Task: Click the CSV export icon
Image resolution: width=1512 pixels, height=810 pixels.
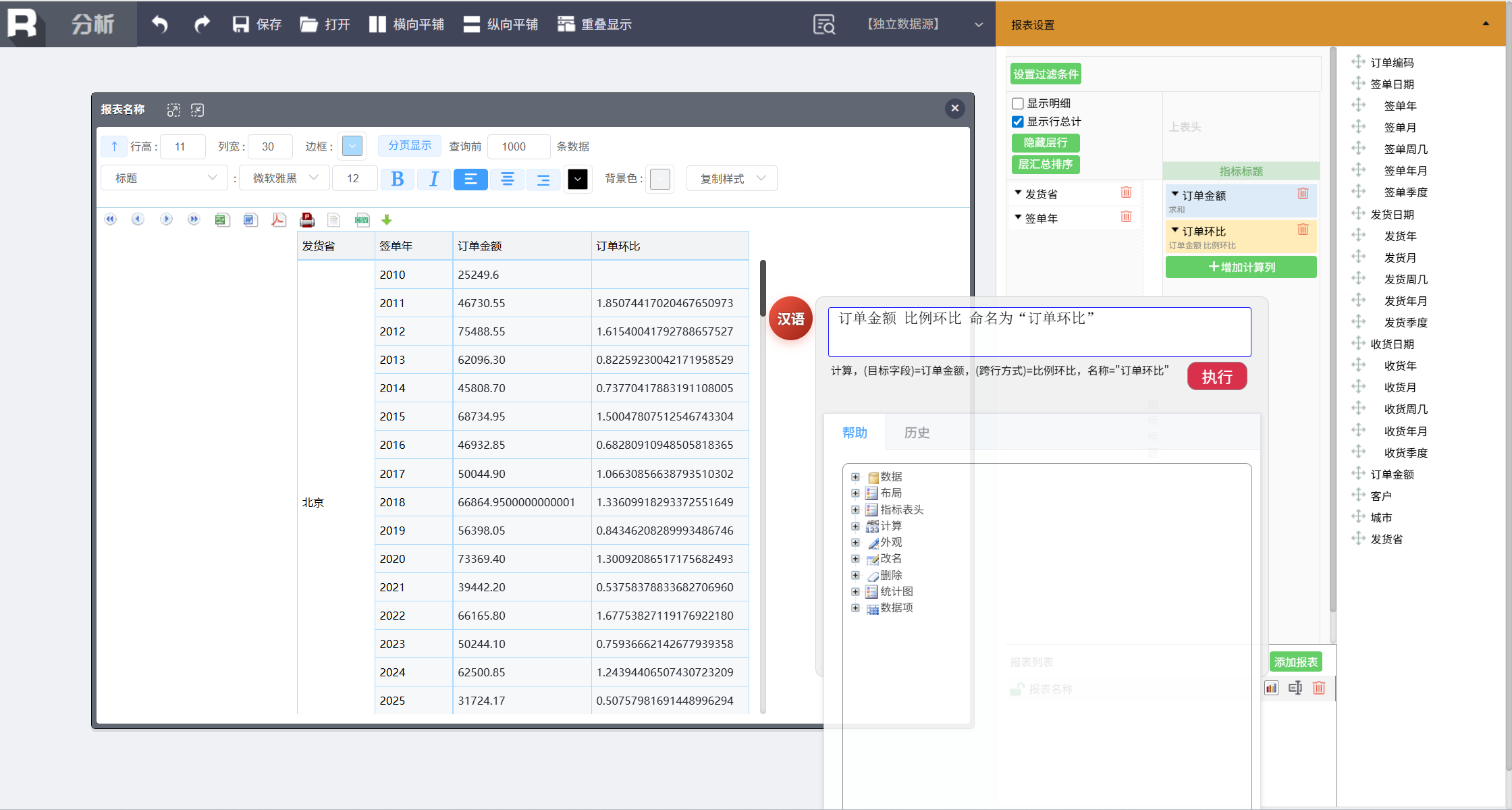Action: pos(362,219)
